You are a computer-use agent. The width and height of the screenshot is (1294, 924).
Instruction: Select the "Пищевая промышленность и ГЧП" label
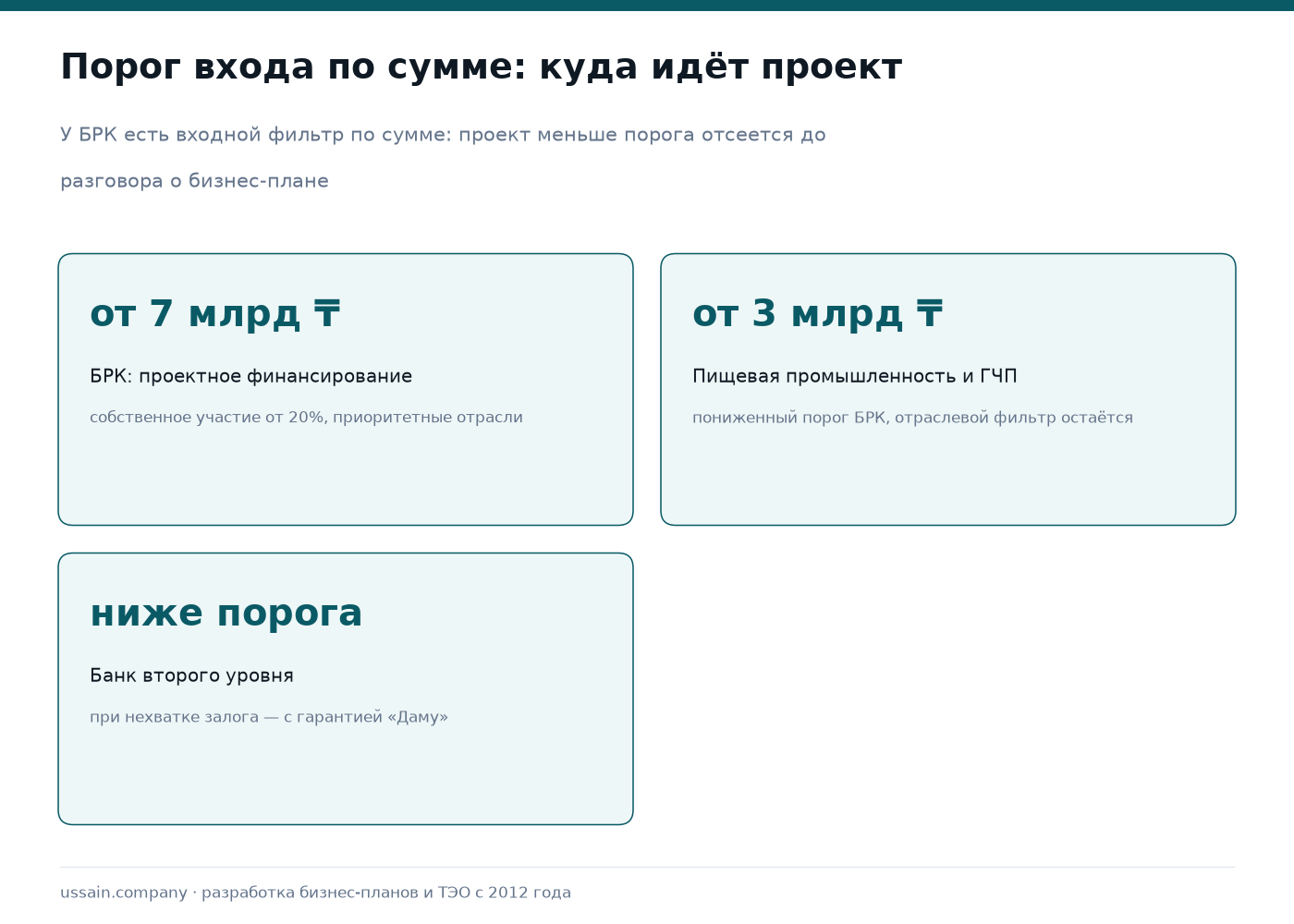(855, 376)
